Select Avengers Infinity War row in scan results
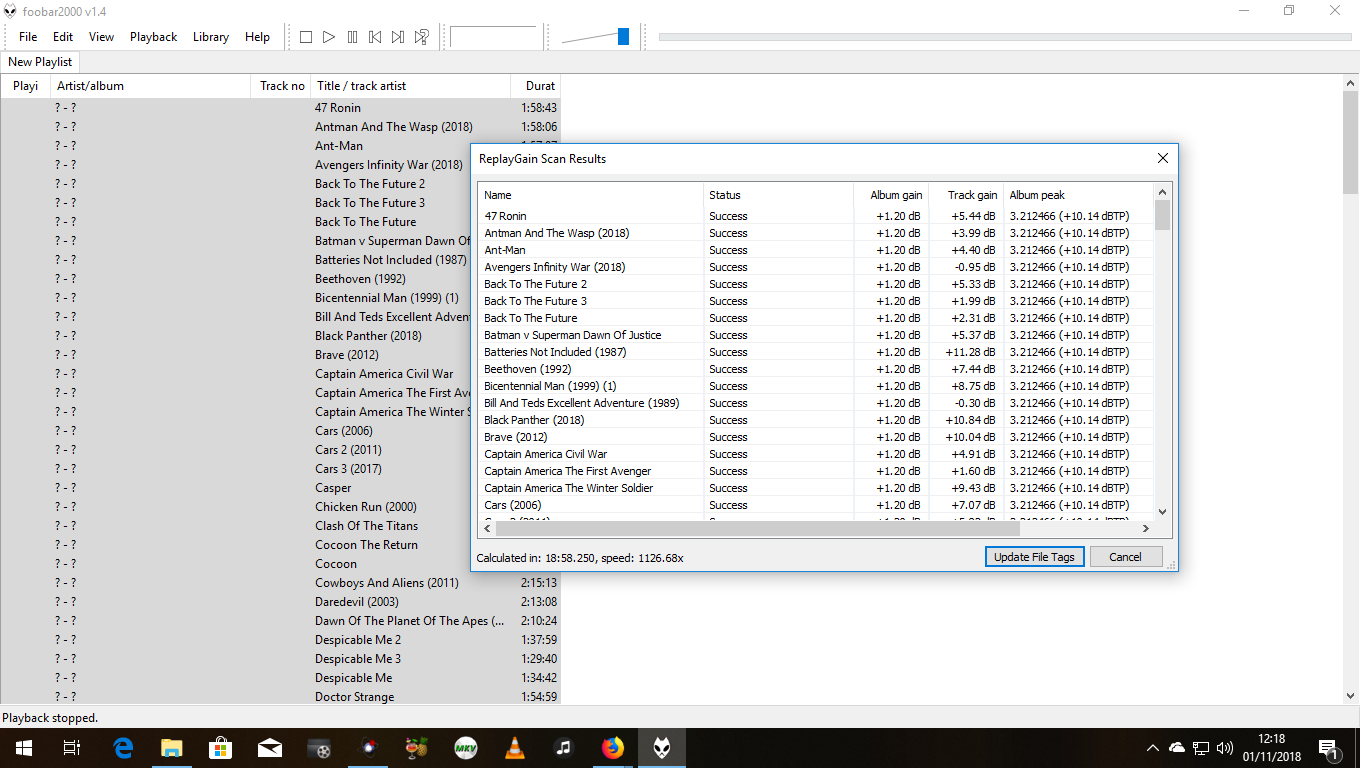The image size is (1360, 768). point(816,267)
